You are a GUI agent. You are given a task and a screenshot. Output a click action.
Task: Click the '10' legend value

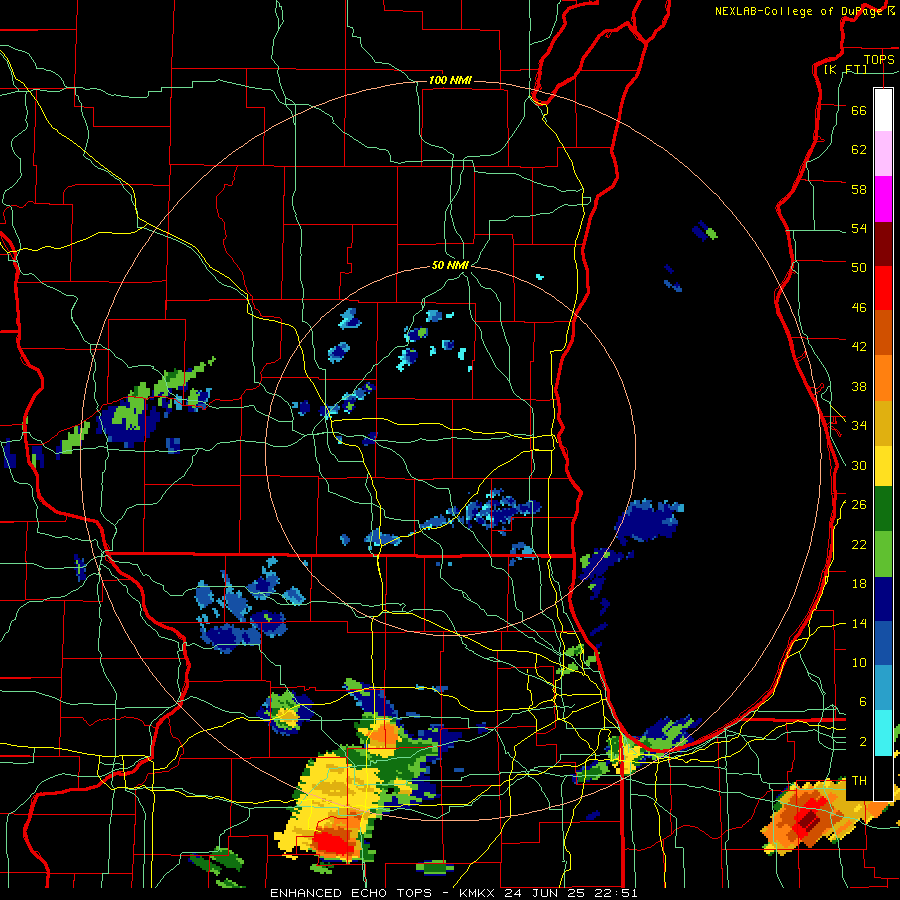859,662
